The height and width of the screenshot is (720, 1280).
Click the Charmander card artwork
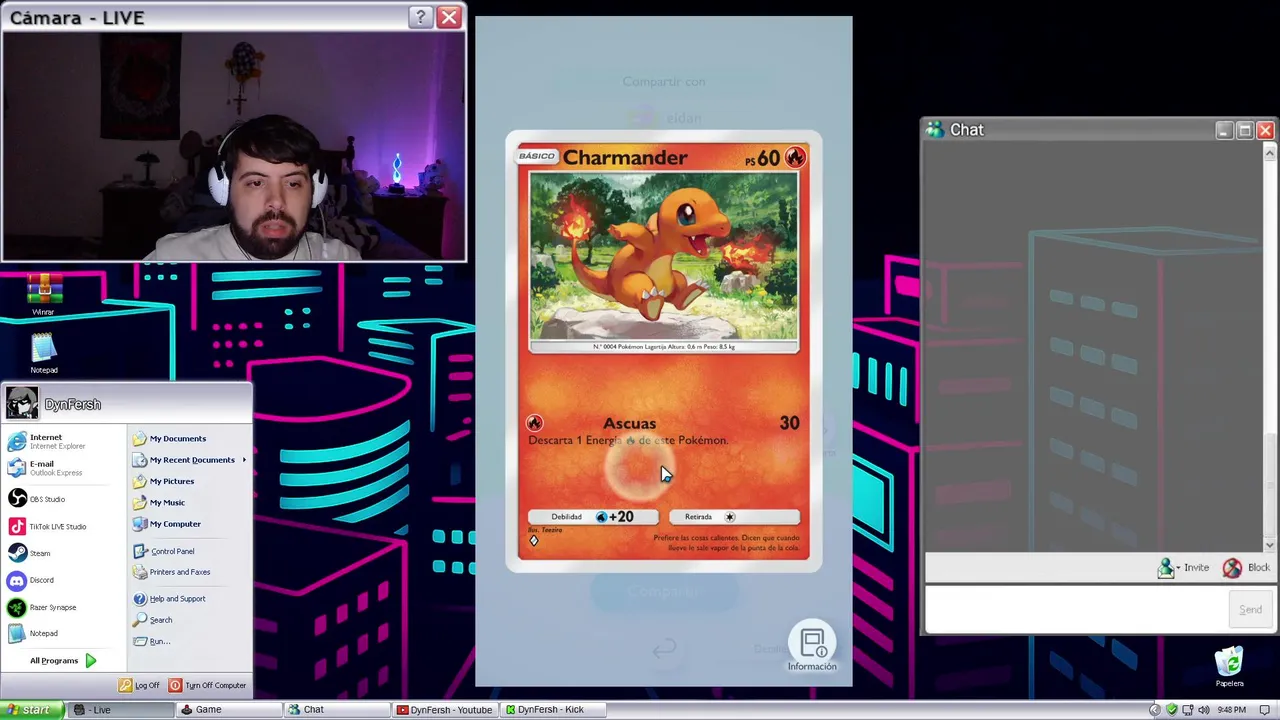664,256
